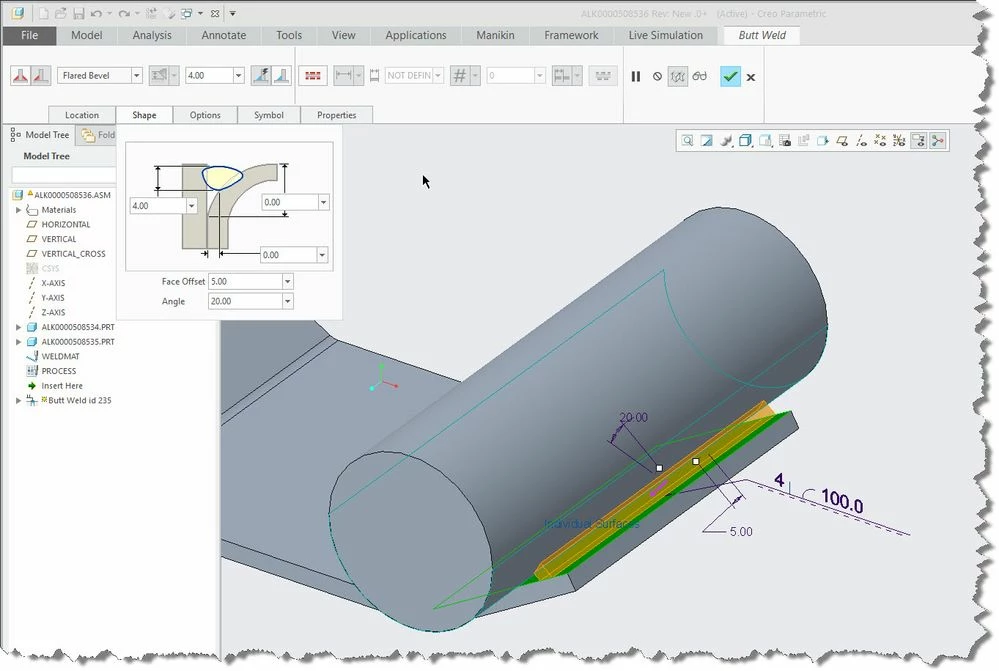Open the Face Offset 5.00 dropdown arrow
Image resolution: width=999 pixels, height=671 pixels.
tap(287, 282)
